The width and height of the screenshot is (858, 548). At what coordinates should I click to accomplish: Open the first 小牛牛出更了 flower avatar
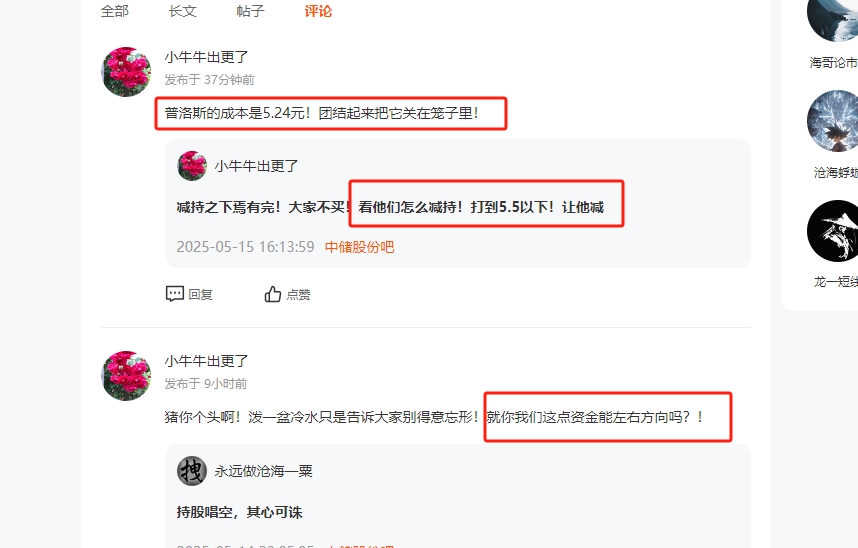click(x=126, y=72)
